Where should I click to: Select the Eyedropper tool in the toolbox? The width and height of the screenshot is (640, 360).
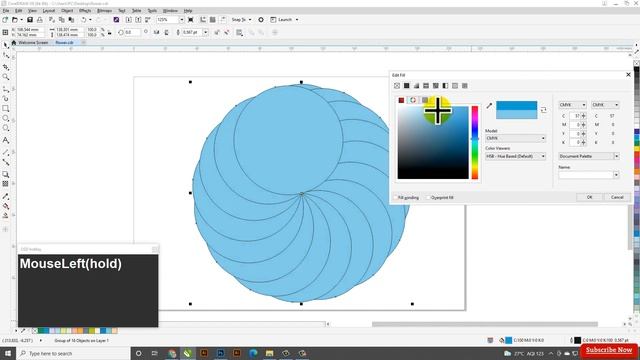point(5,196)
